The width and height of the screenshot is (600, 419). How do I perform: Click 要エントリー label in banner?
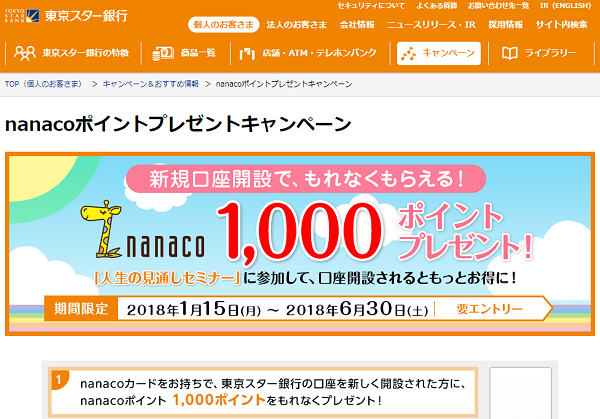point(489,309)
